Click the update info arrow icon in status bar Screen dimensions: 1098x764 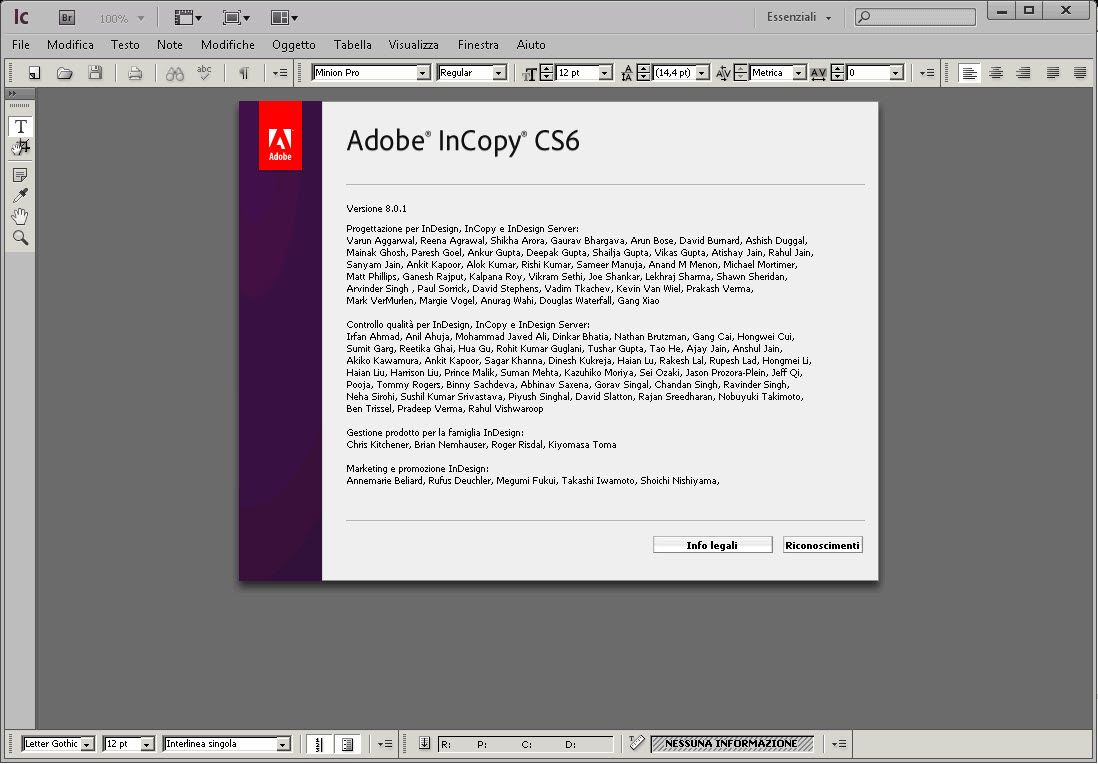click(424, 743)
